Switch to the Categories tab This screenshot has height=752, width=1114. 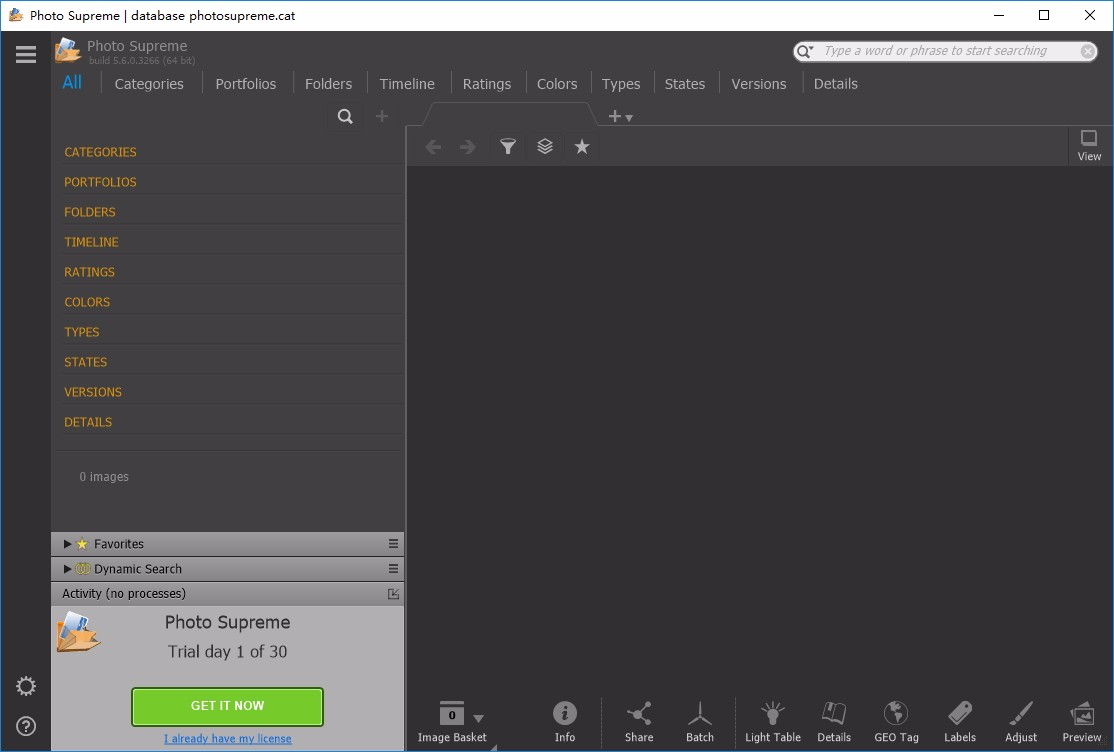[148, 84]
